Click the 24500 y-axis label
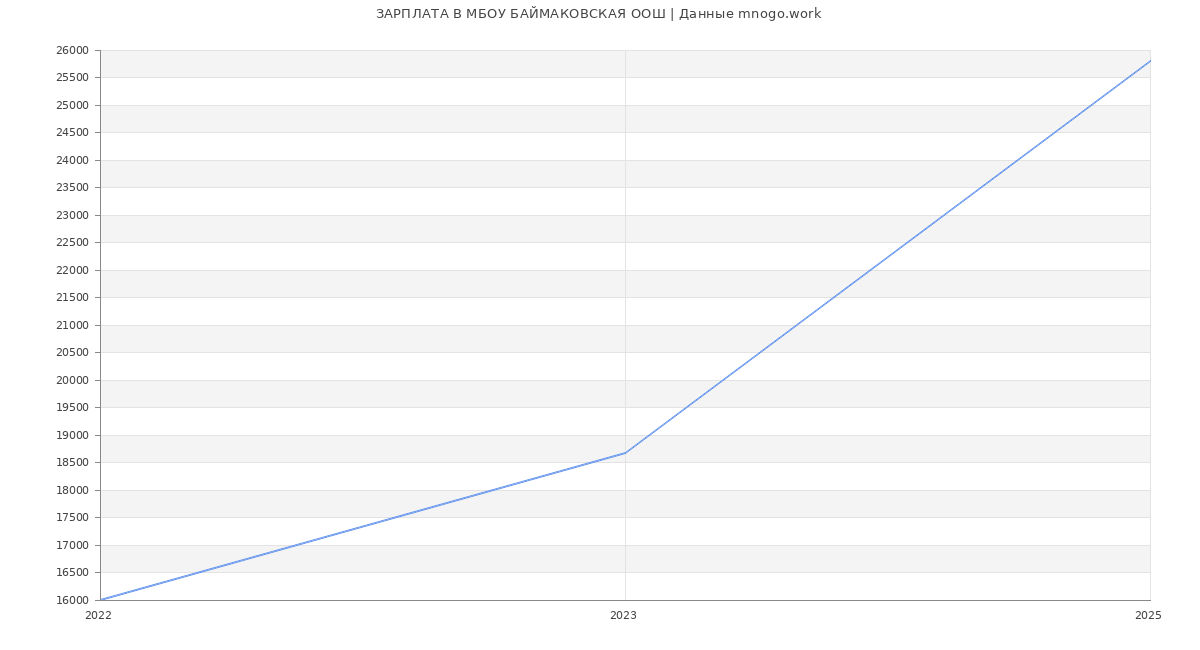The image size is (1200, 650). [x=72, y=133]
